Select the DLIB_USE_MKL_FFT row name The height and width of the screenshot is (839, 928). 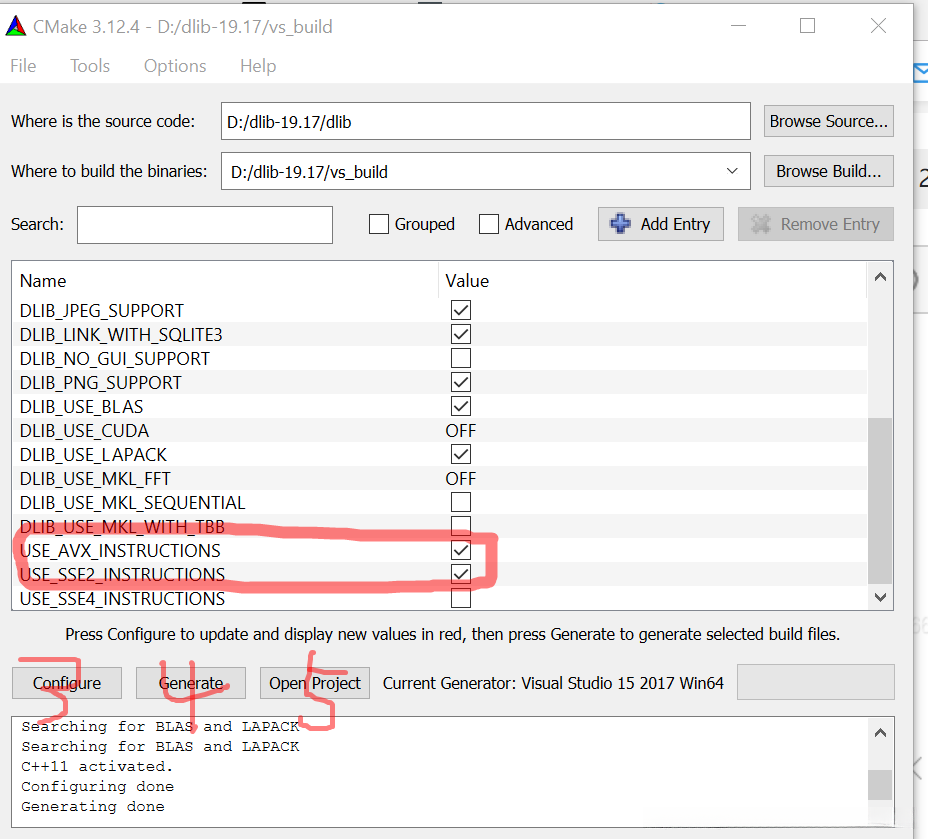pos(95,479)
